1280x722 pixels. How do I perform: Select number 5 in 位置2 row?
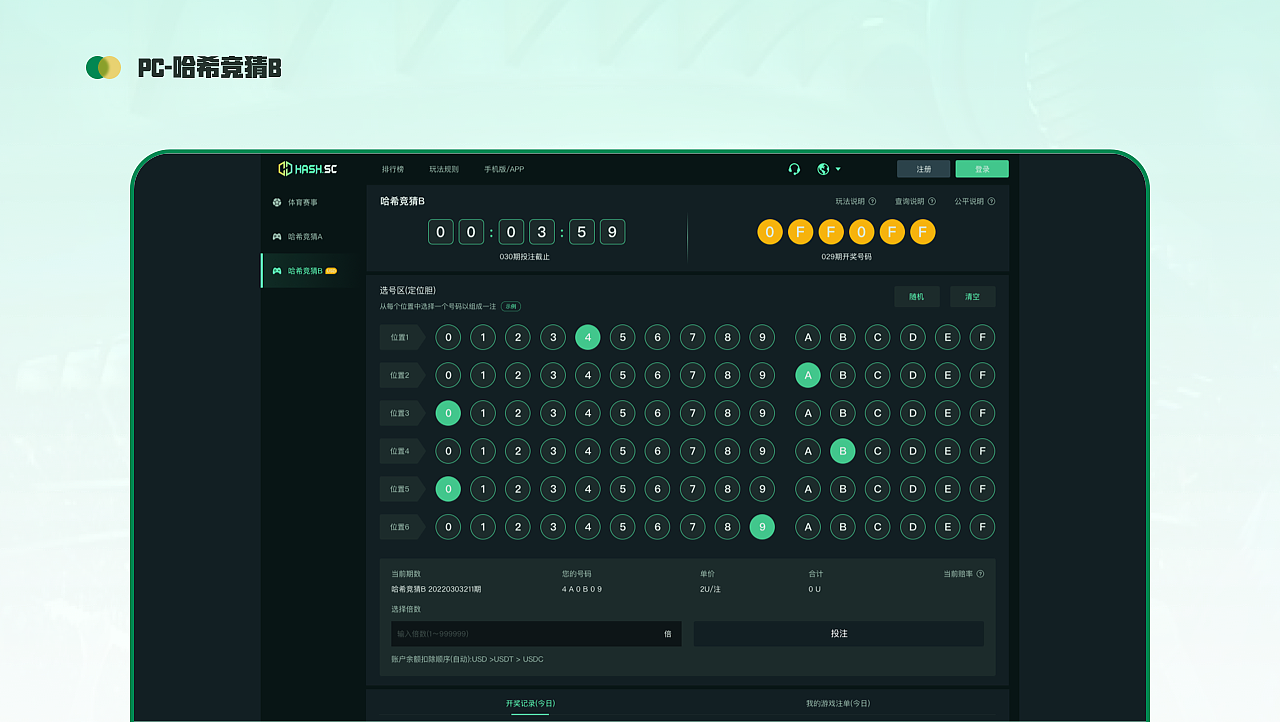click(x=623, y=375)
